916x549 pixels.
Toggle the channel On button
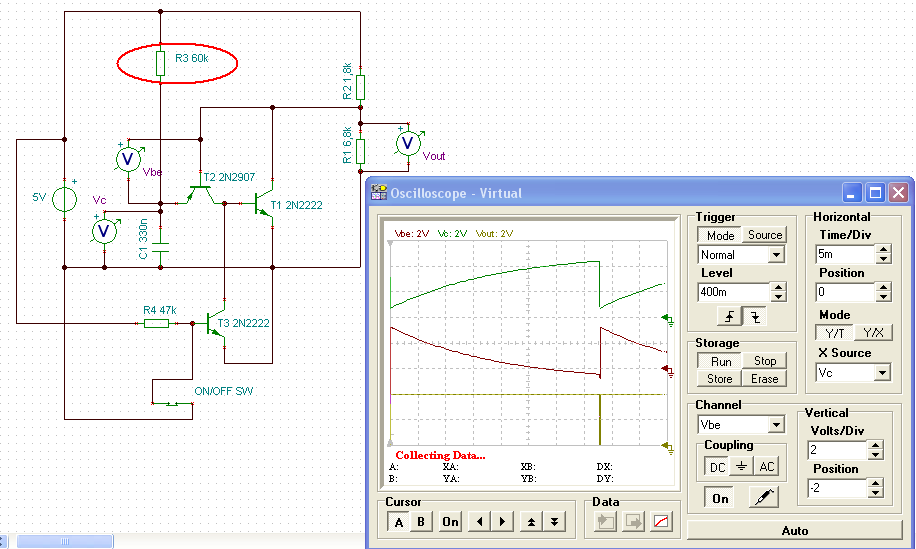tap(720, 498)
